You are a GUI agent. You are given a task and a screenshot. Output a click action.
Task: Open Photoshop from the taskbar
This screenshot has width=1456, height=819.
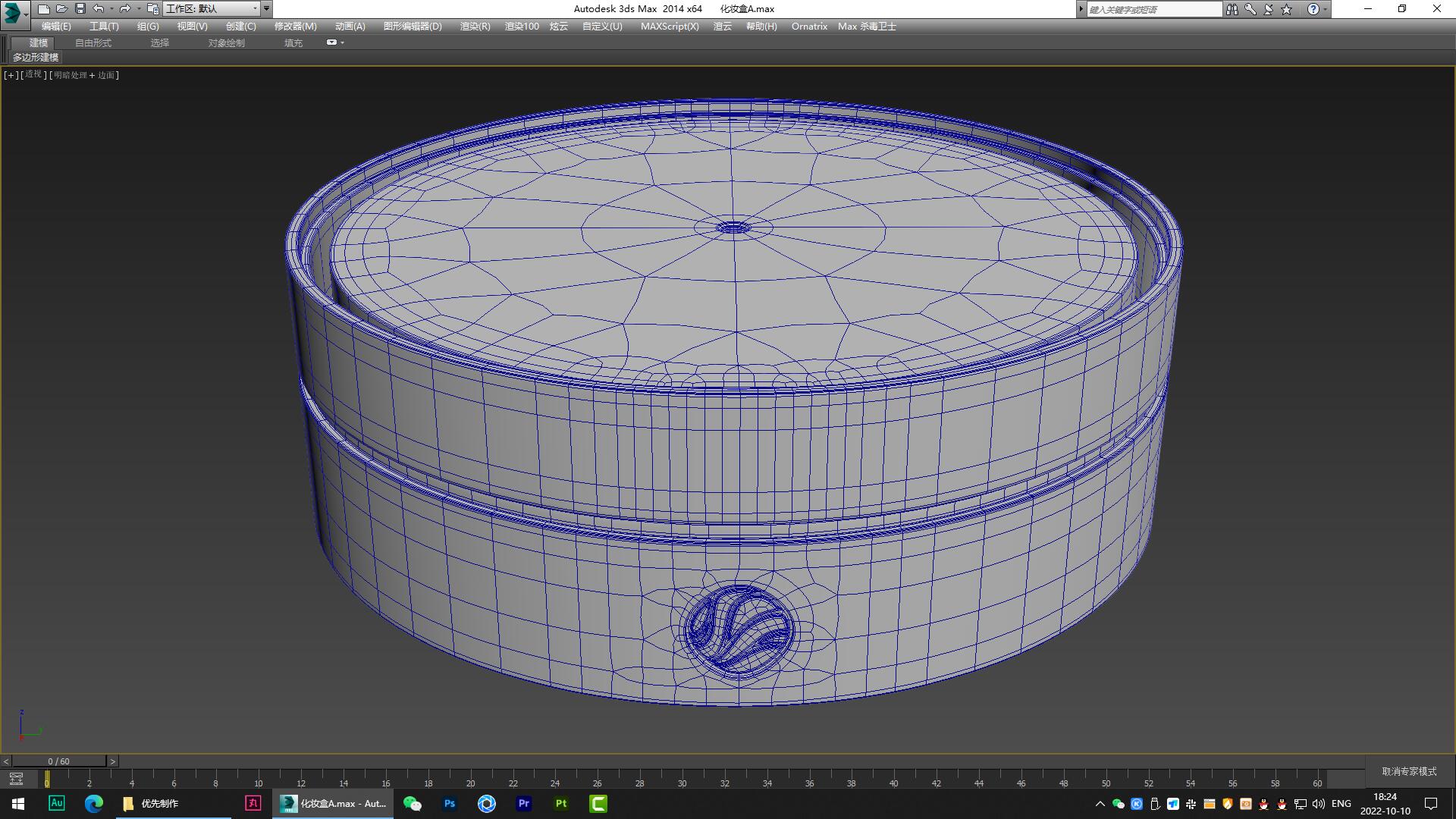coord(449,803)
